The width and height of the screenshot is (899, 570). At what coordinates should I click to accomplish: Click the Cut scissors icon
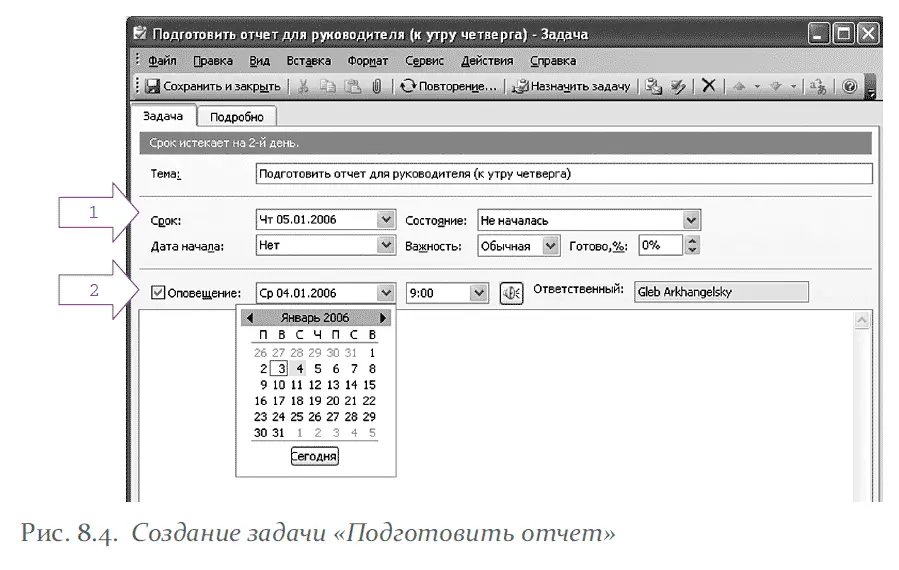pyautogui.click(x=303, y=86)
